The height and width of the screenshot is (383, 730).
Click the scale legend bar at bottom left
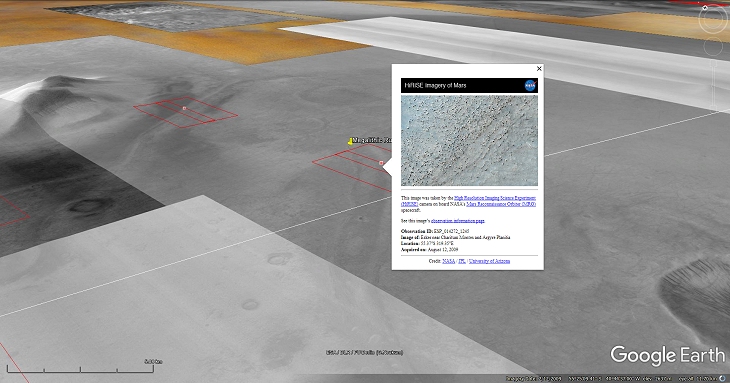coord(81,368)
